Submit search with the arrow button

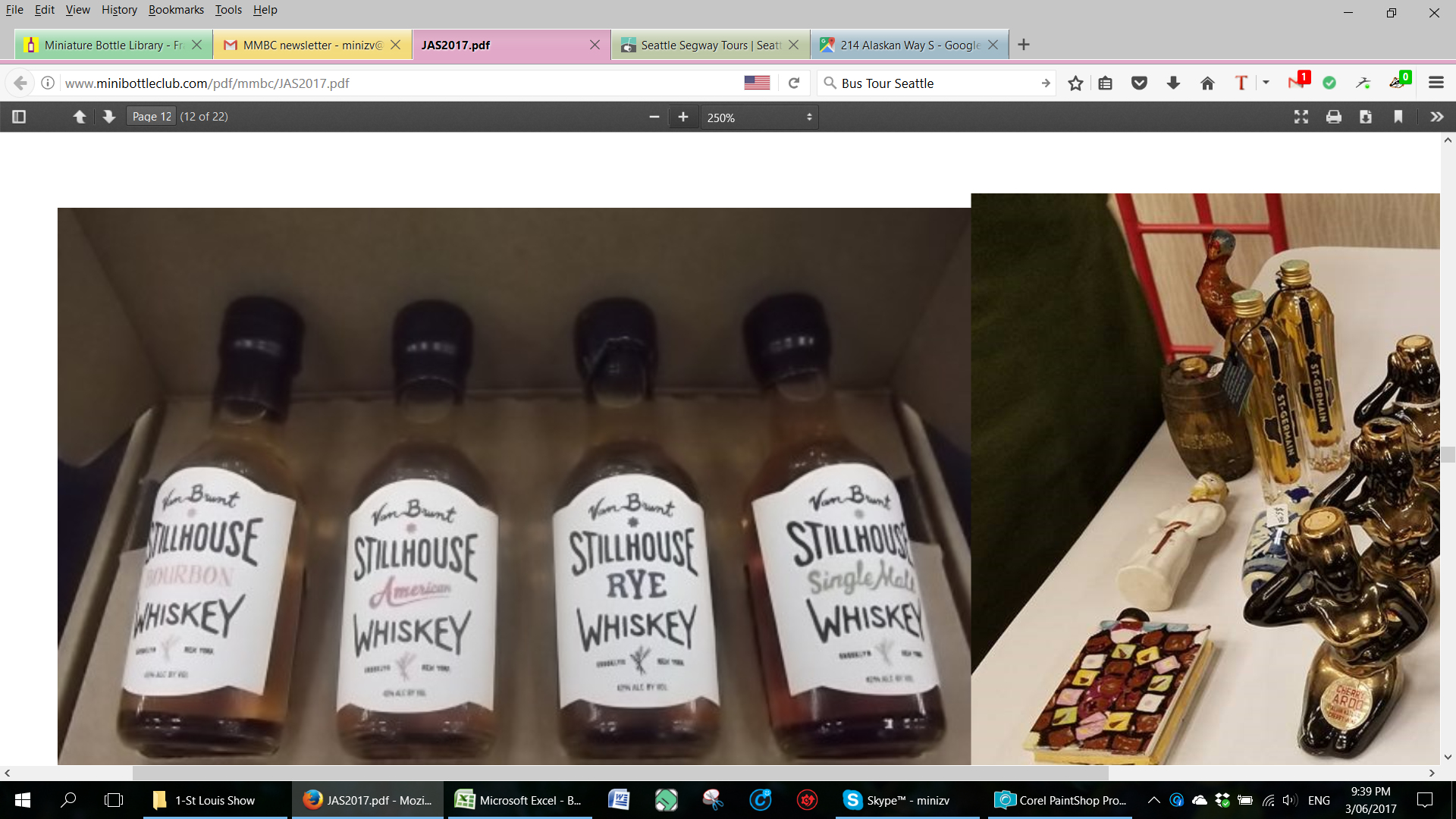click(x=1046, y=83)
